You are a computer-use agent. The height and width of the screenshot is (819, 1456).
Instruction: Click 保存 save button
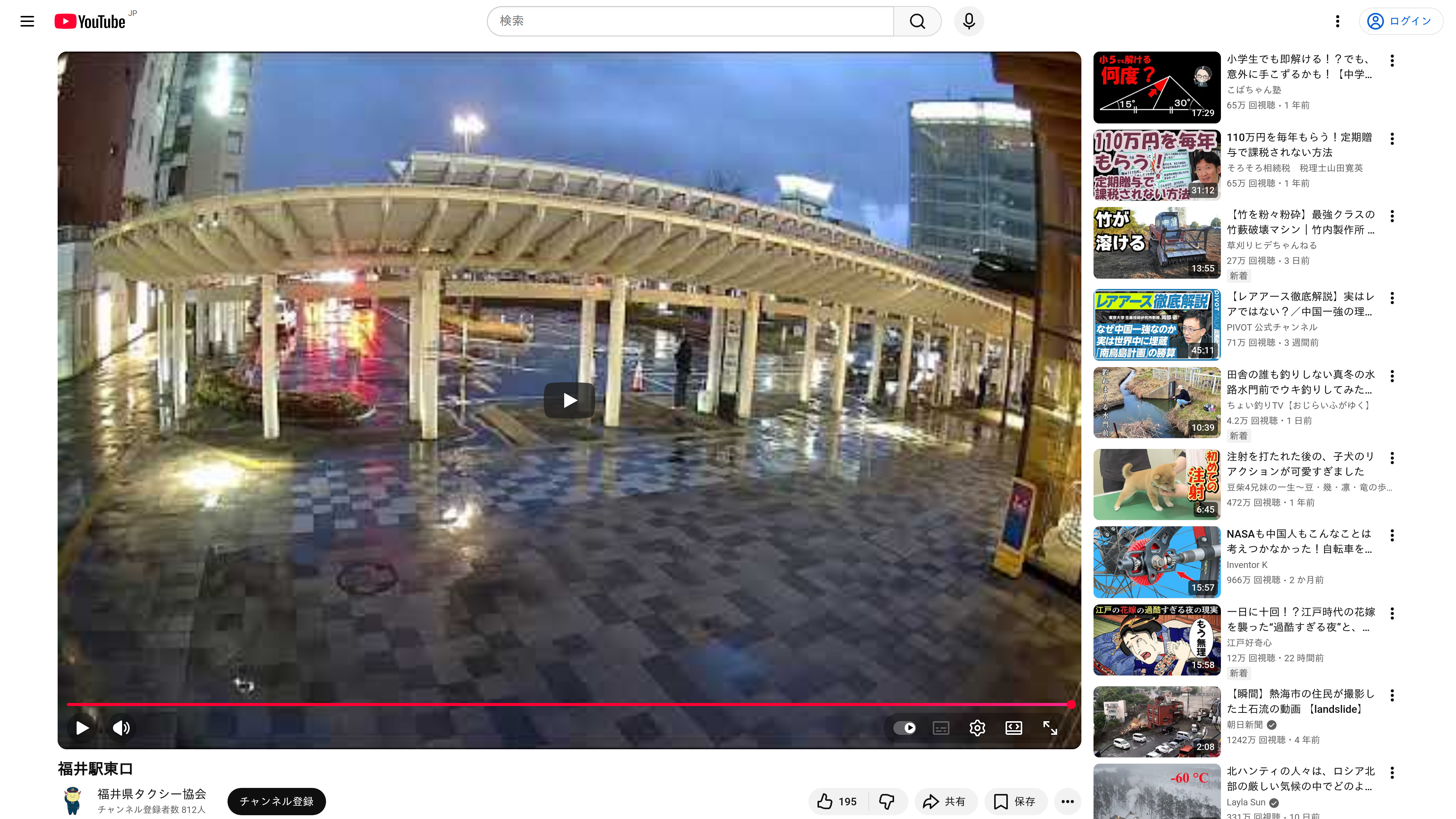point(1015,802)
